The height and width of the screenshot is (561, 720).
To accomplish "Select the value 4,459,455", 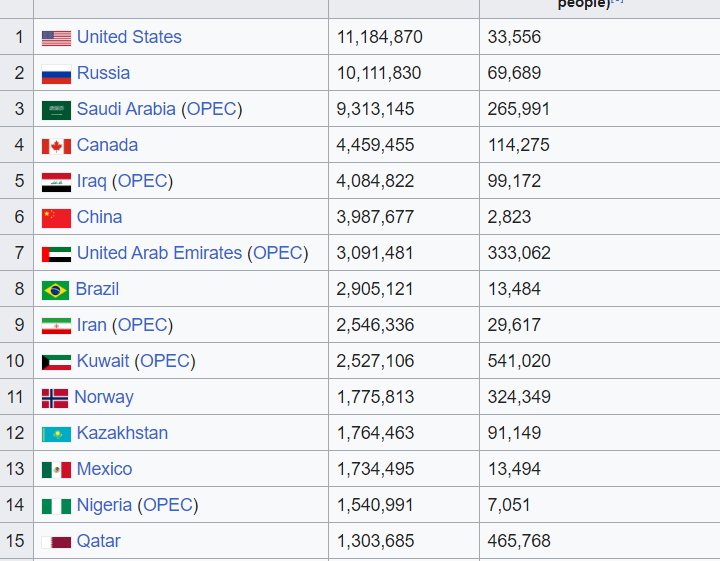I will [375, 145].
